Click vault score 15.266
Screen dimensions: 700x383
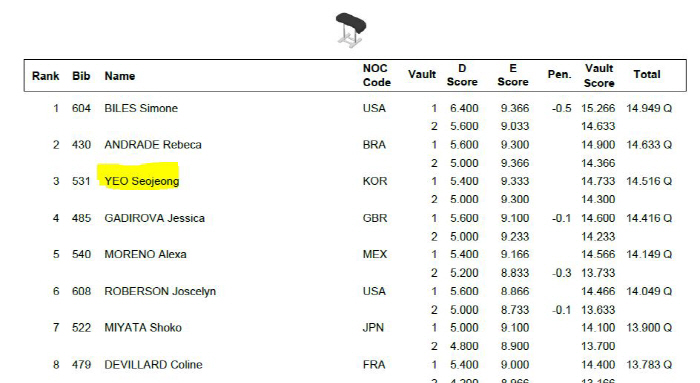click(598, 108)
